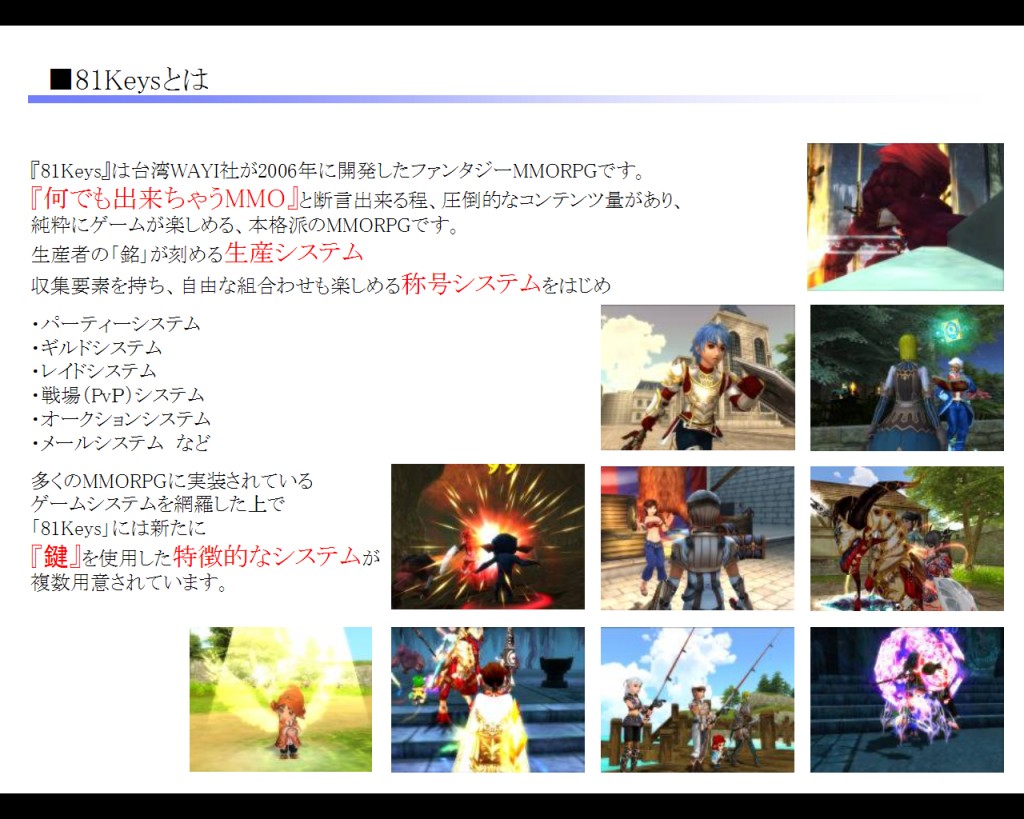Select the 'パーティーシステム' bullet item
This screenshot has height=819, width=1024.
116,323
